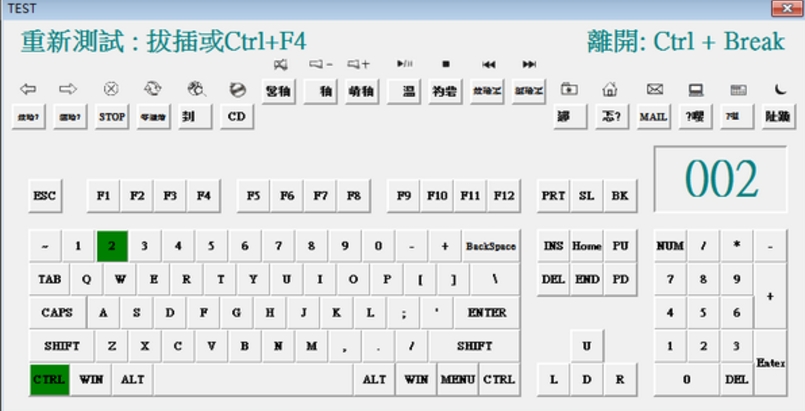Click the next track media icon
805x411 pixels.
point(529,64)
